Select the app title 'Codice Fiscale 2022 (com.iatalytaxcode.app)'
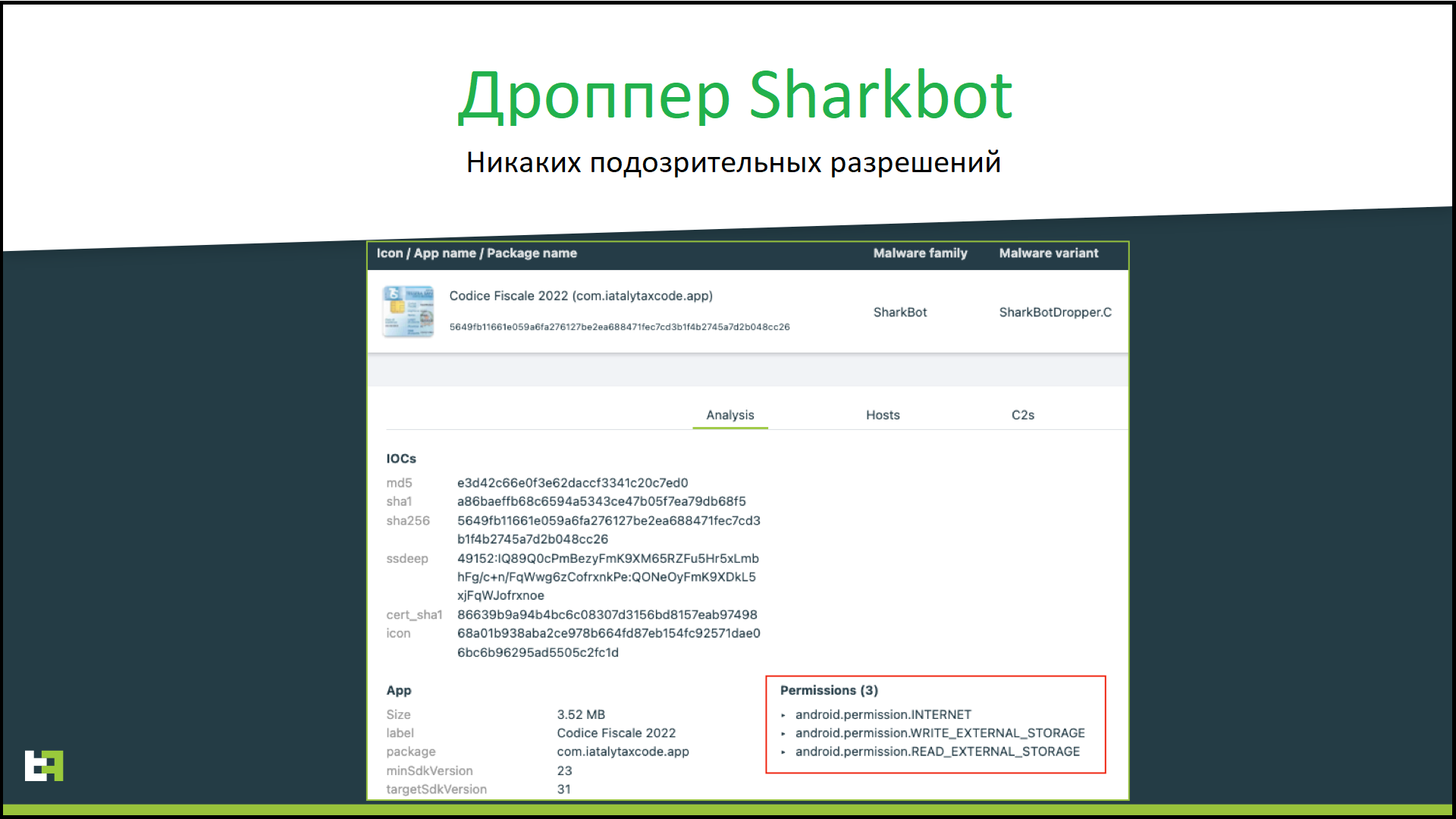The width and height of the screenshot is (1456, 819). (x=581, y=296)
